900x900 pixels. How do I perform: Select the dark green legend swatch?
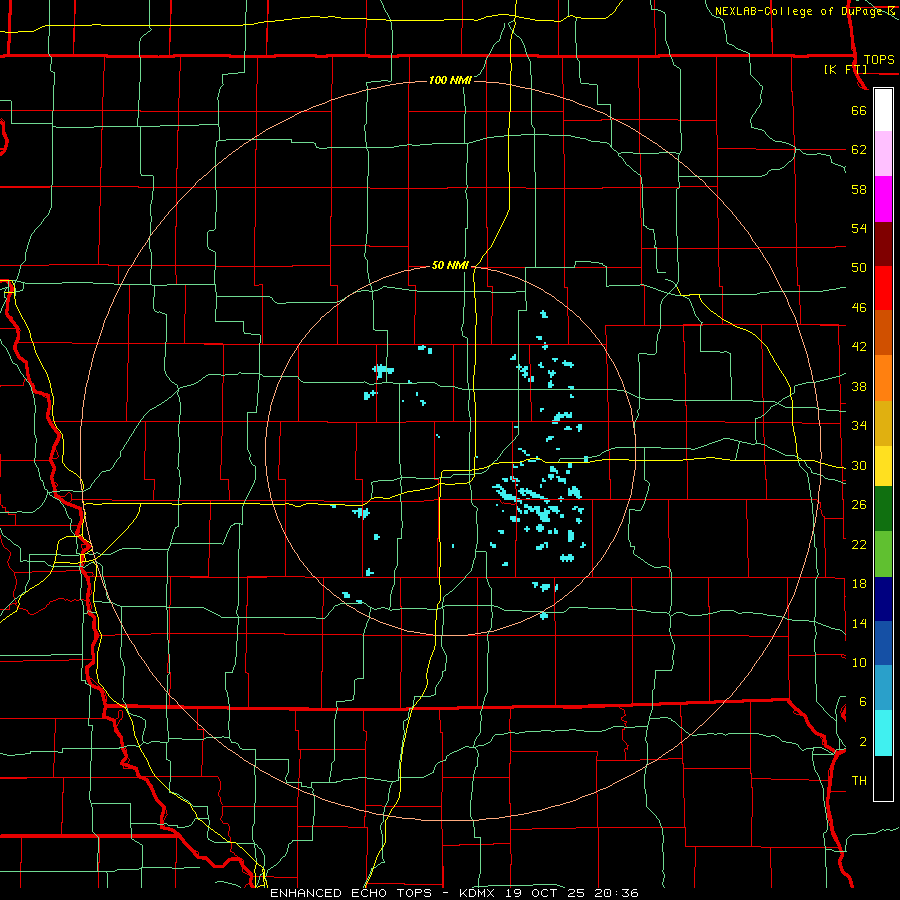[x=883, y=509]
